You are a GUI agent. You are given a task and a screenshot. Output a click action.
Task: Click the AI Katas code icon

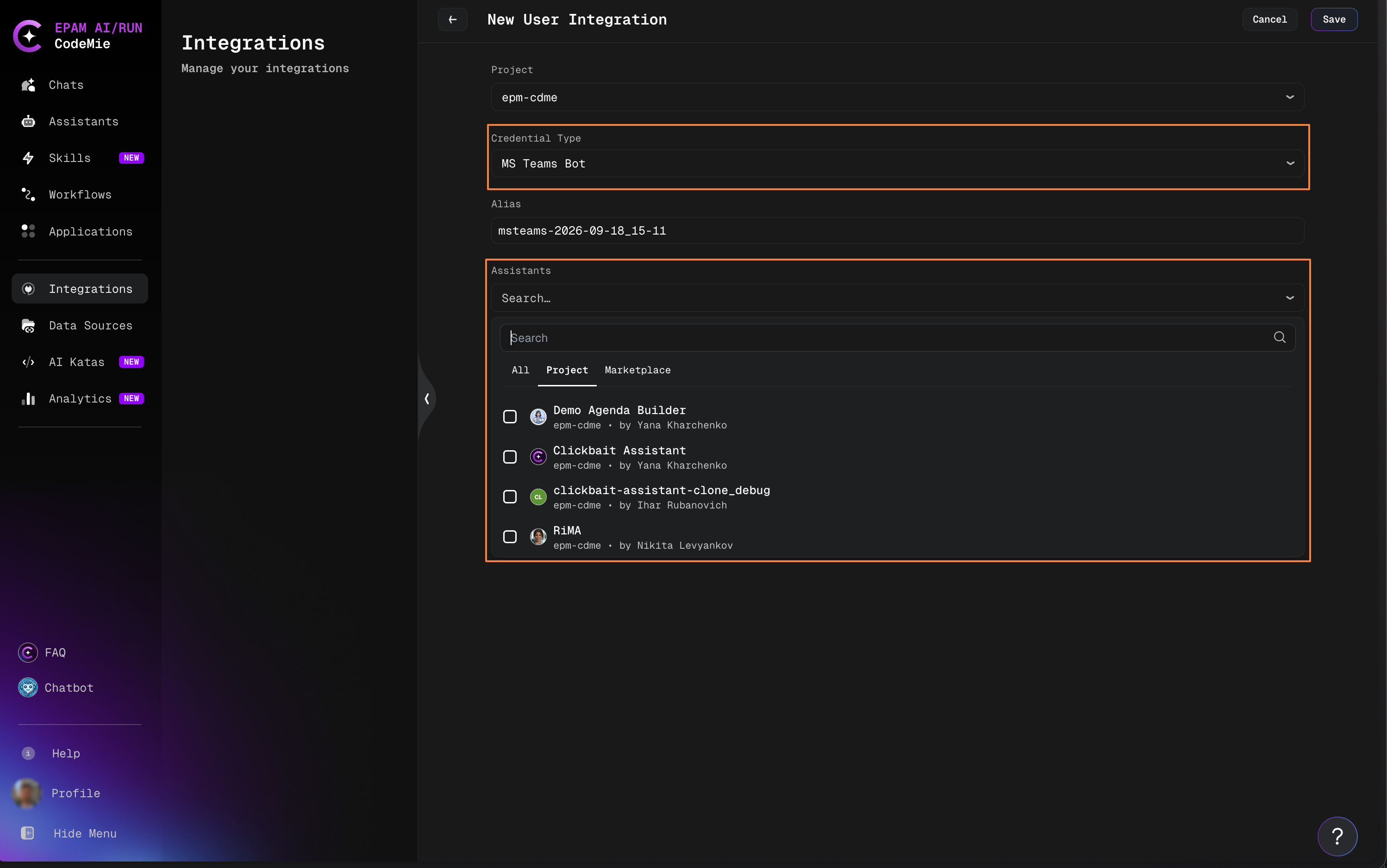click(28, 362)
